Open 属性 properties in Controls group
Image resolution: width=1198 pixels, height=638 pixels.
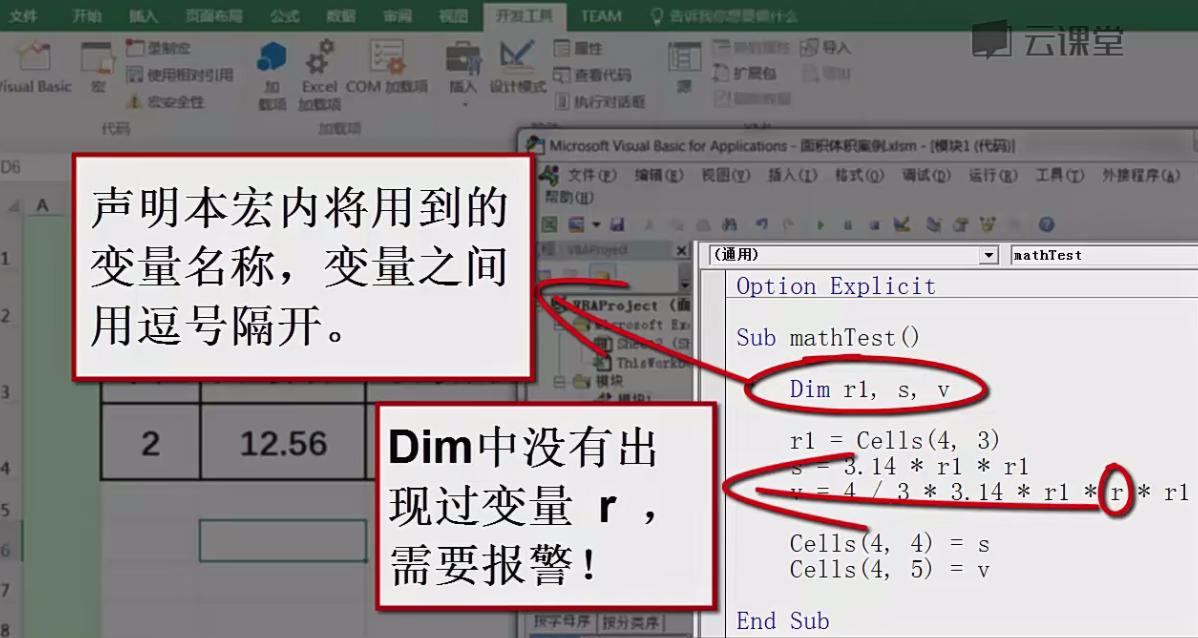coord(578,49)
